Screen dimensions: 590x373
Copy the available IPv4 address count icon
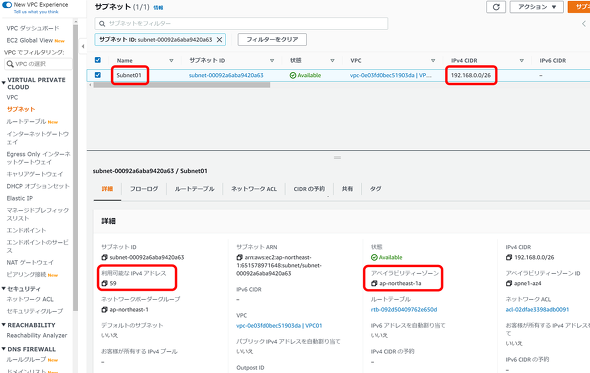tap(104, 283)
